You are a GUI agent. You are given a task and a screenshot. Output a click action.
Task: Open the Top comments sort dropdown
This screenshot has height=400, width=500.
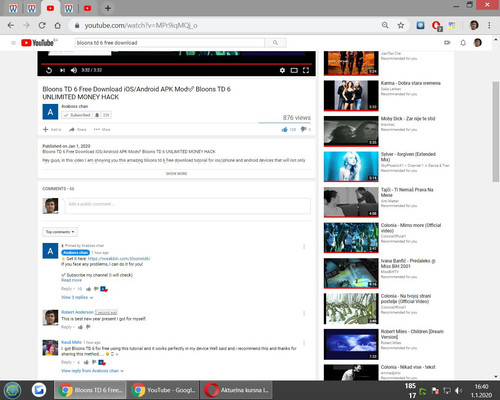coord(60,232)
